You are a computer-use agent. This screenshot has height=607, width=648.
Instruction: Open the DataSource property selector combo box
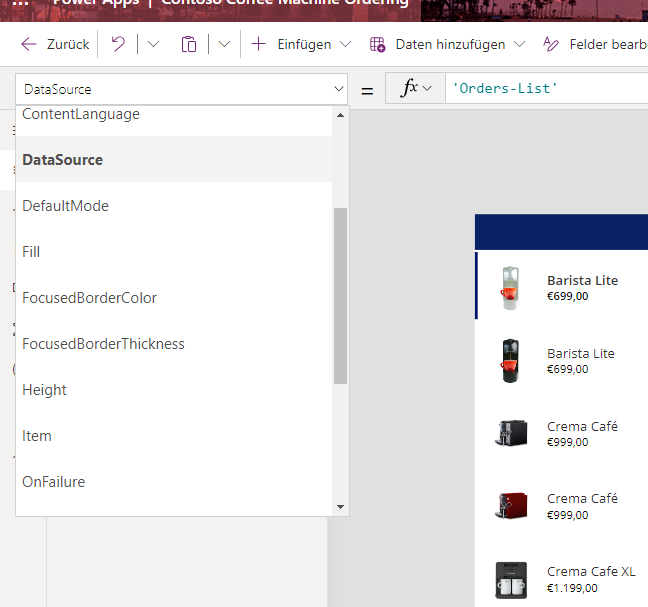coord(181,89)
